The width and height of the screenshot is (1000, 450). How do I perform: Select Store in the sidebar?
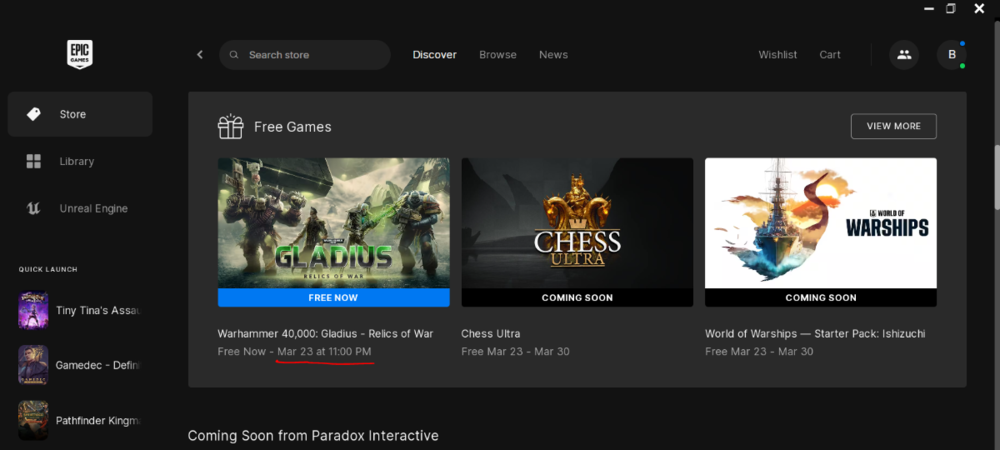(x=80, y=114)
